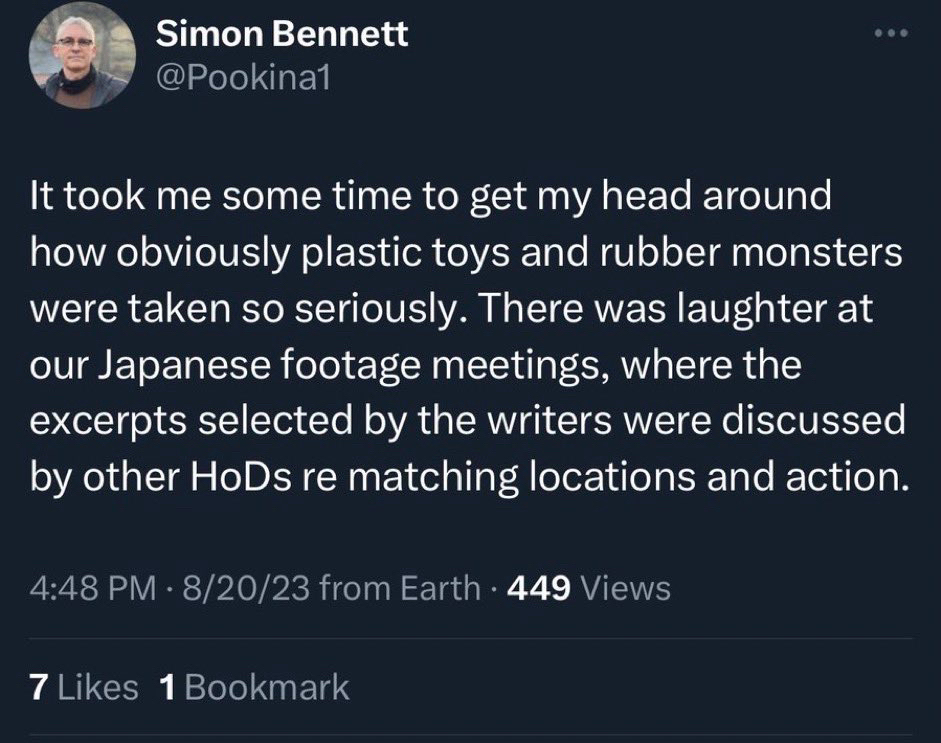This screenshot has width=941, height=743.
Task: Click the "Views" label
Action: 625,588
